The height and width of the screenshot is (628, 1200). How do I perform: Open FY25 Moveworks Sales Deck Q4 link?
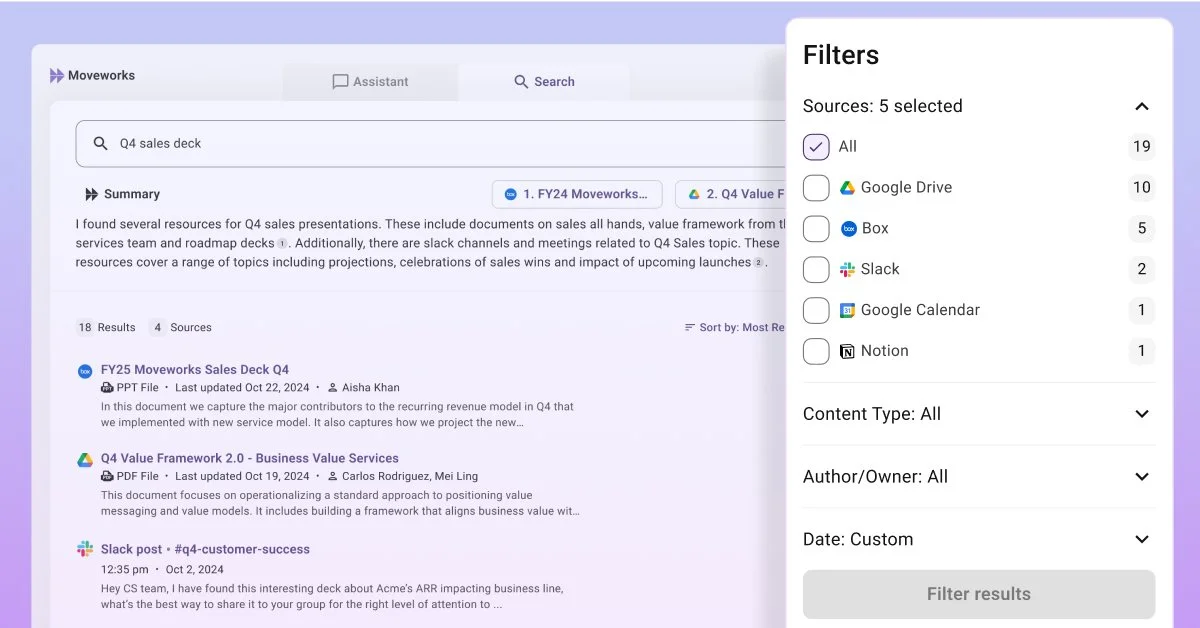click(195, 370)
